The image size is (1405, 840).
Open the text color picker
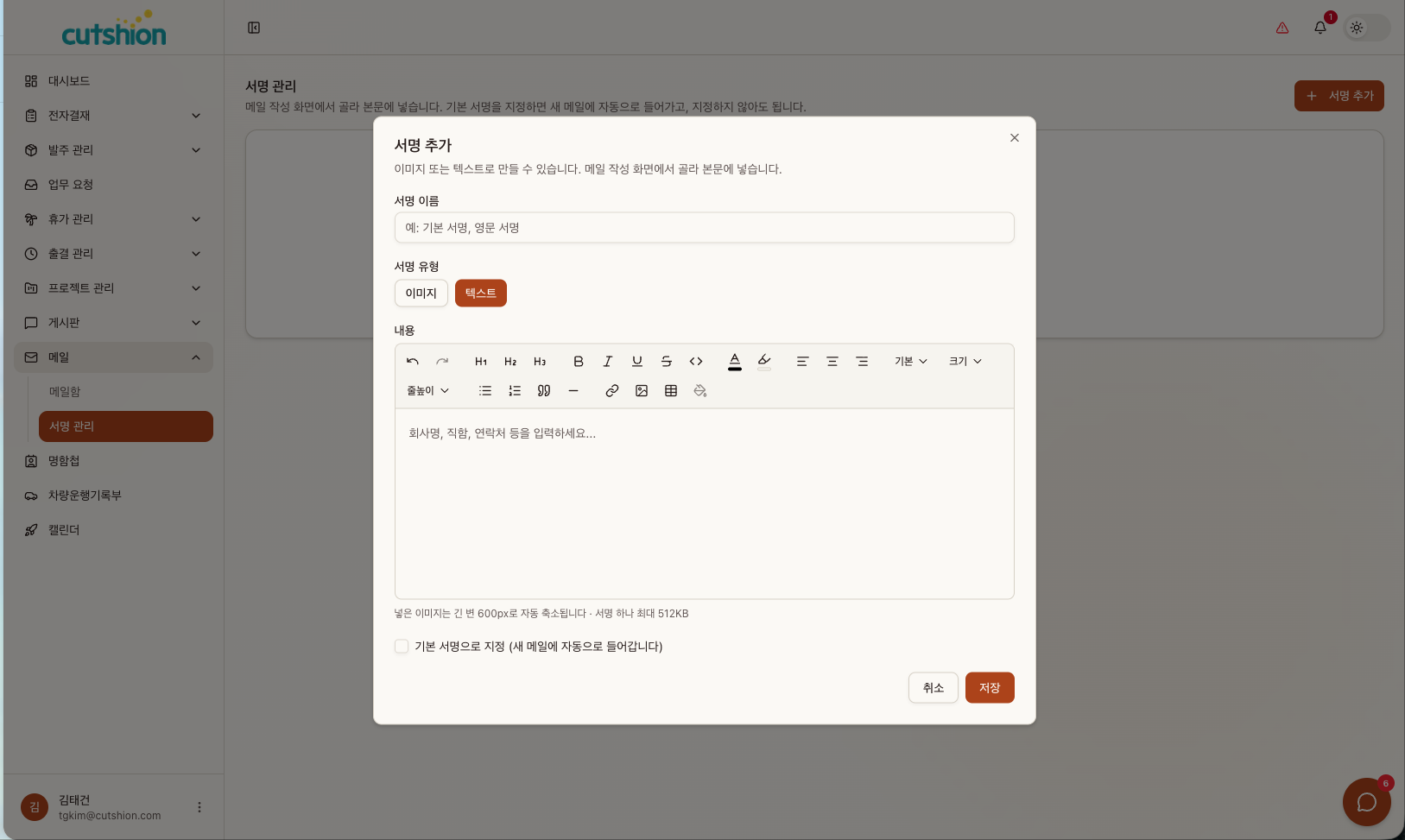click(735, 362)
